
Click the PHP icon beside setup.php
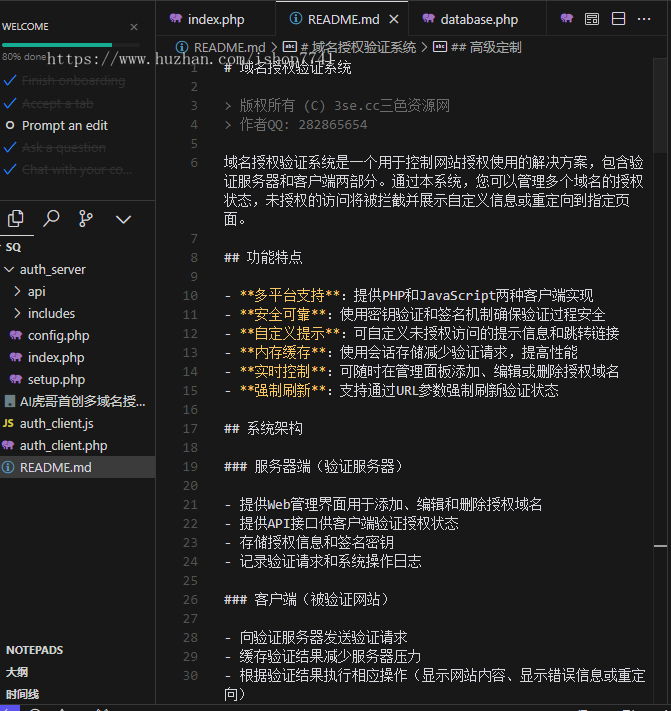16,379
